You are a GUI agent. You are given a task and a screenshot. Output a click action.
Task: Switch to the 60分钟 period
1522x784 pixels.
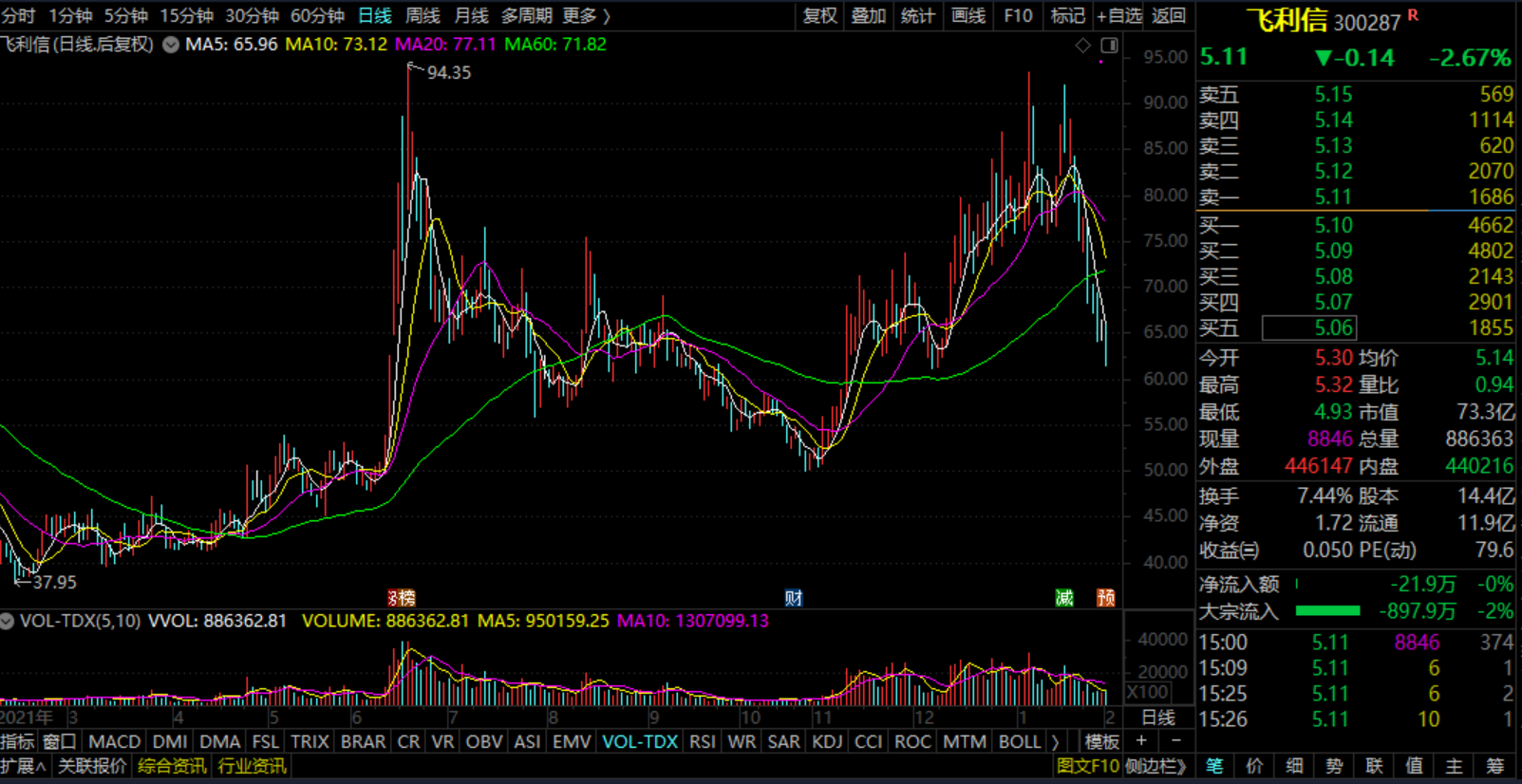(x=317, y=15)
